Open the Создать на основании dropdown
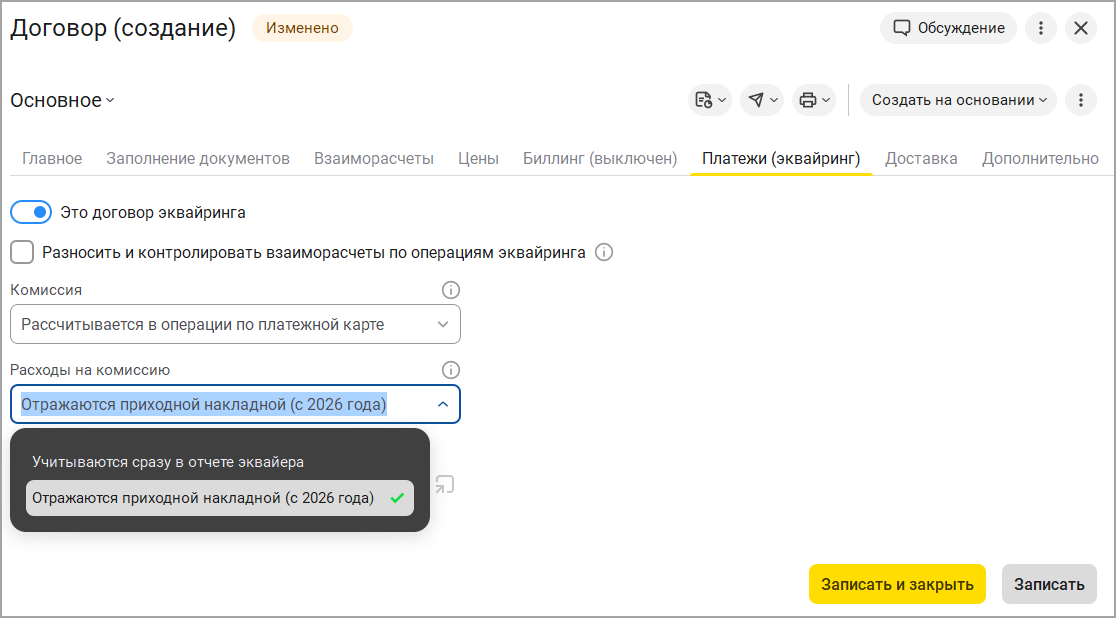Screen dimensions: 1116x618 click(x=958, y=100)
